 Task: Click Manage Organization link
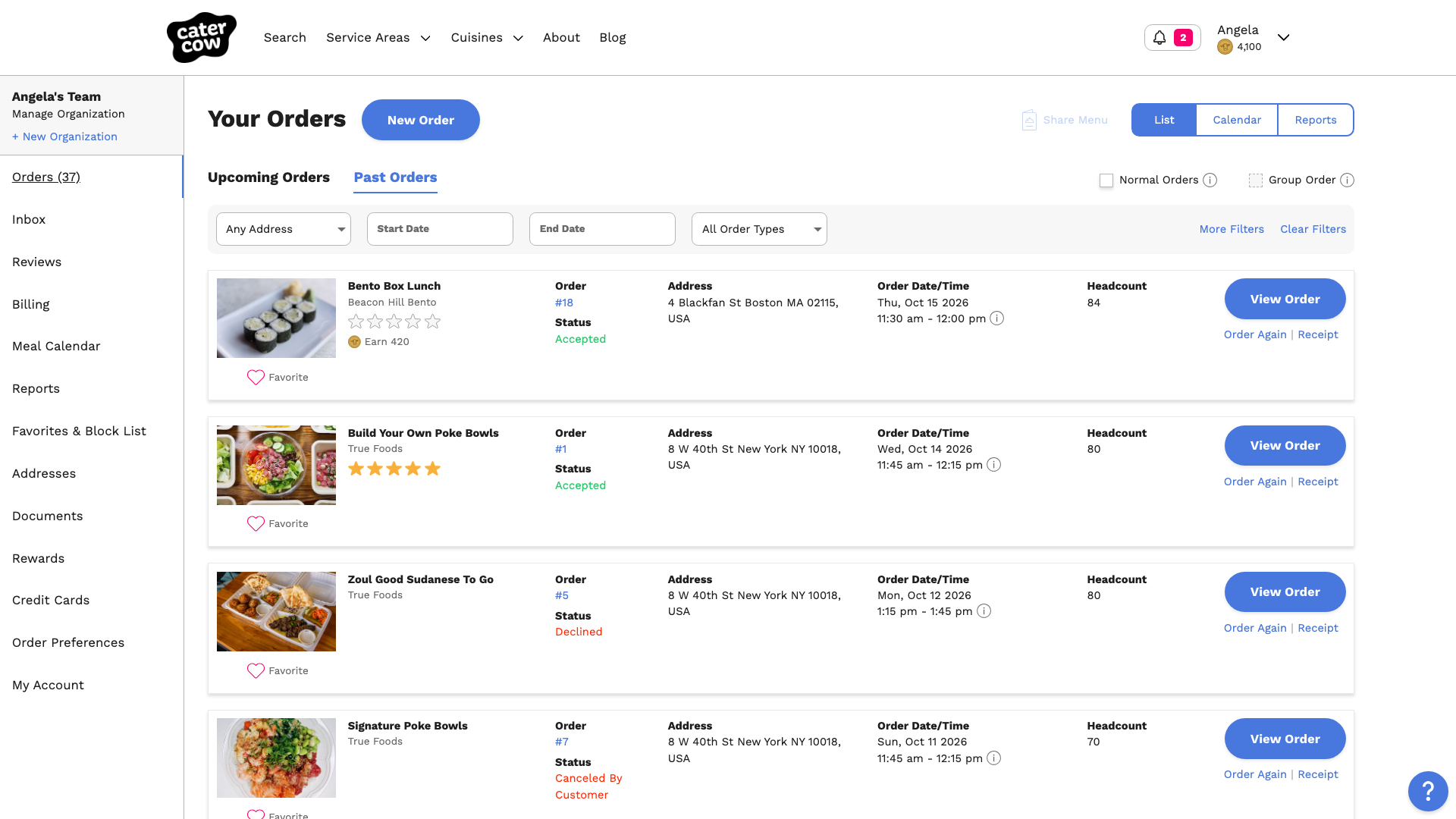click(x=68, y=114)
